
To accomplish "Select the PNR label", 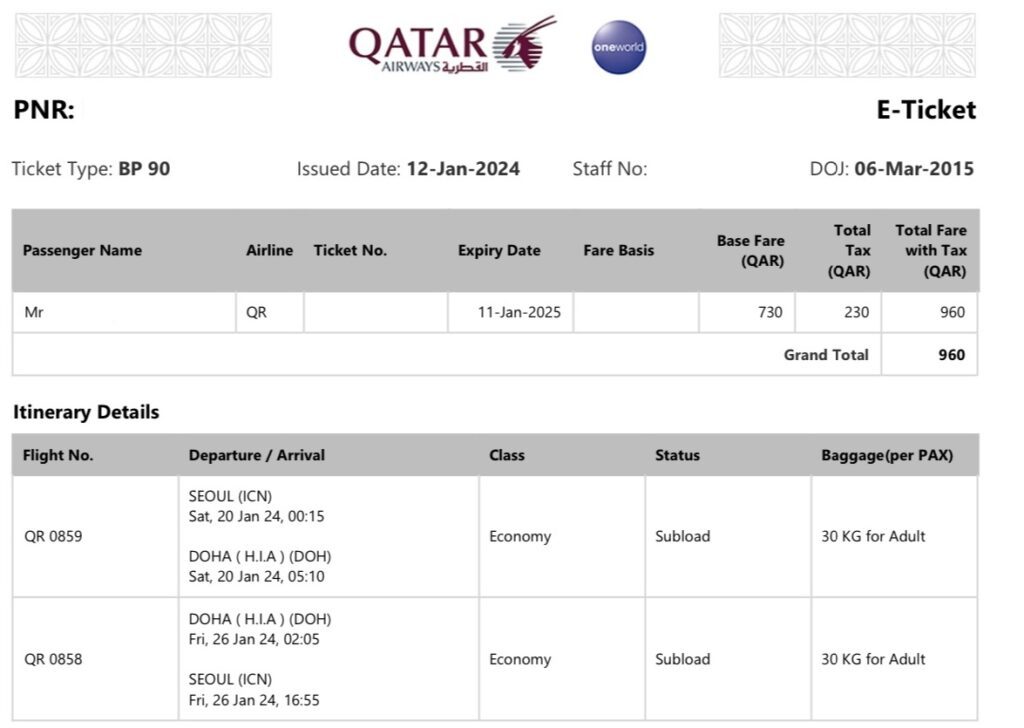I will 44,110.
